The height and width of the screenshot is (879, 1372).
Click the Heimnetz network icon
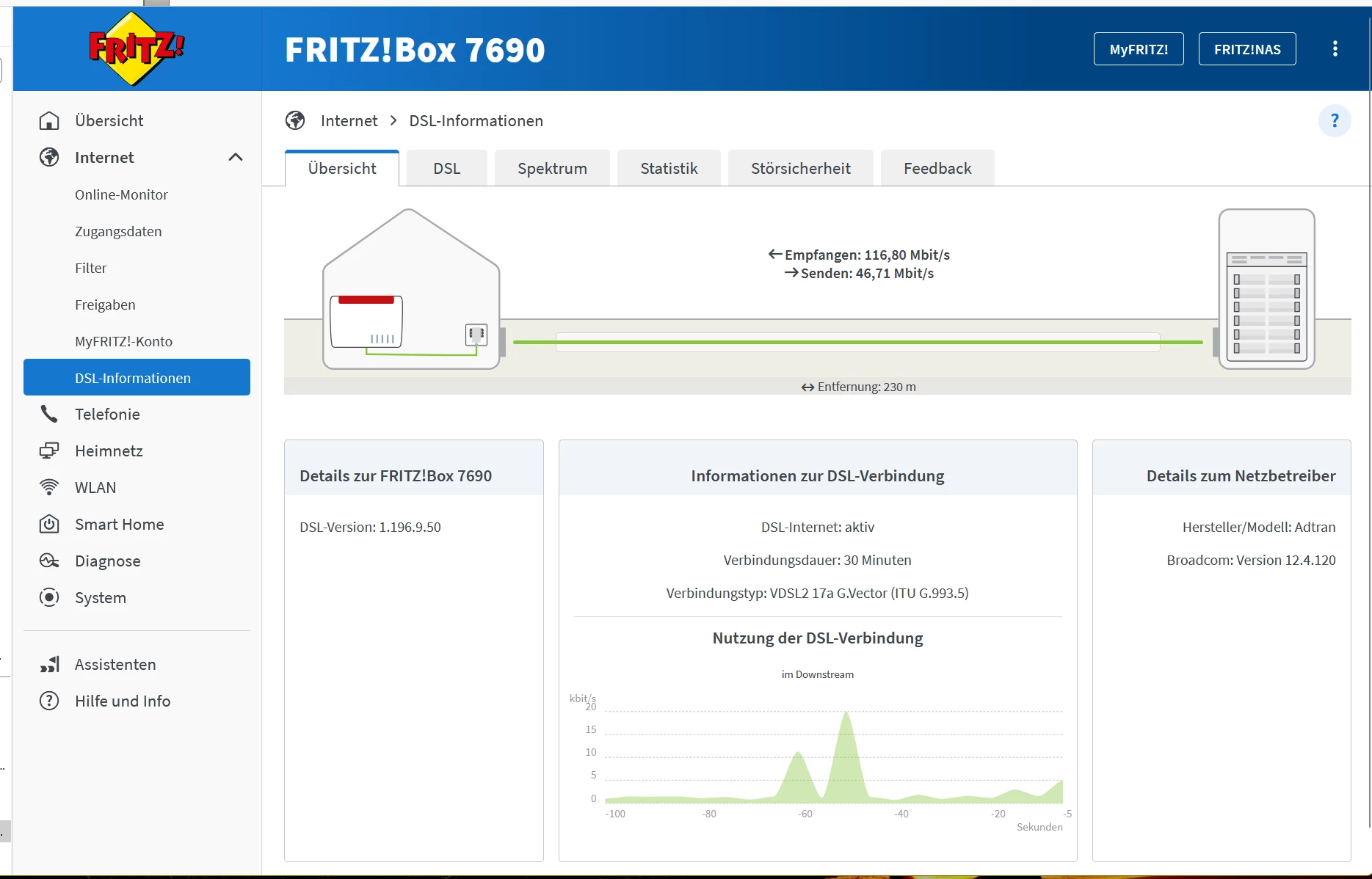[x=49, y=451]
